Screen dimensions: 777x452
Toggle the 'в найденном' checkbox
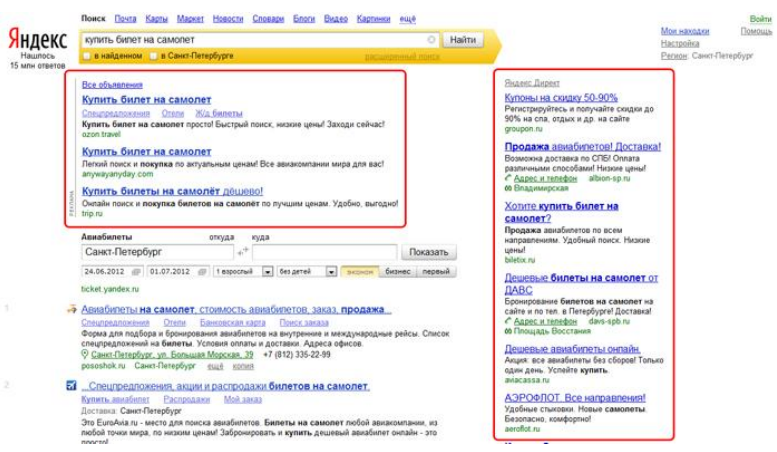[x=87, y=56]
